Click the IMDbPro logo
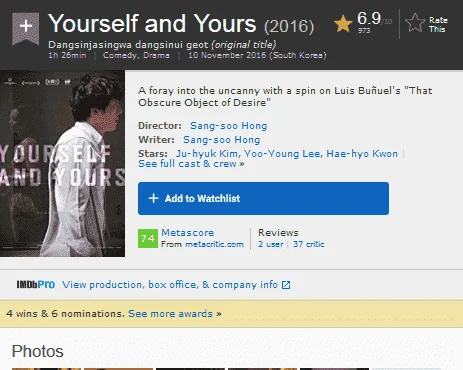Viewport: 463px width, 370px height. (x=36, y=284)
